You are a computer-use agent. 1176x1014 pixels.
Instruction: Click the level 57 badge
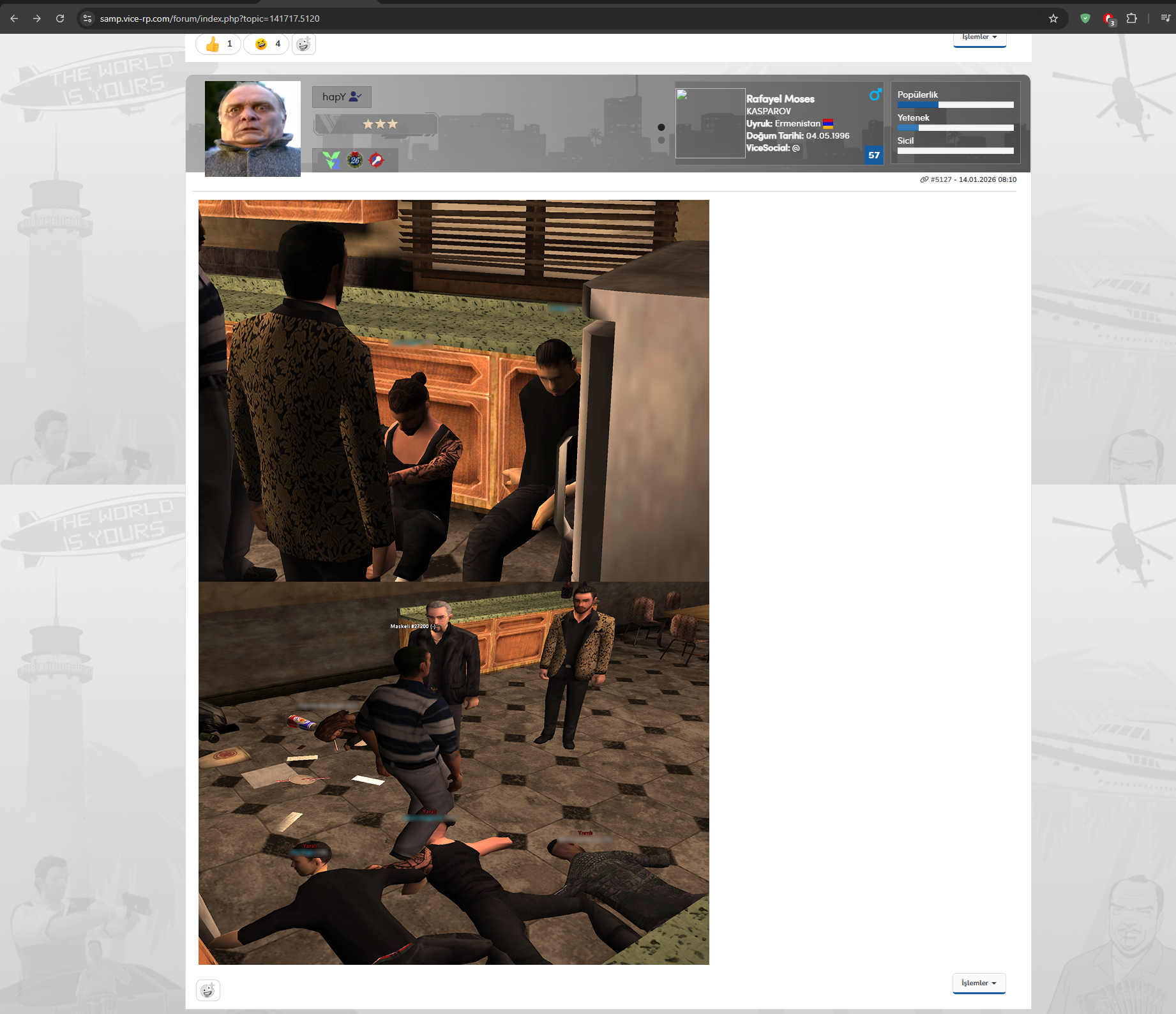[874, 155]
